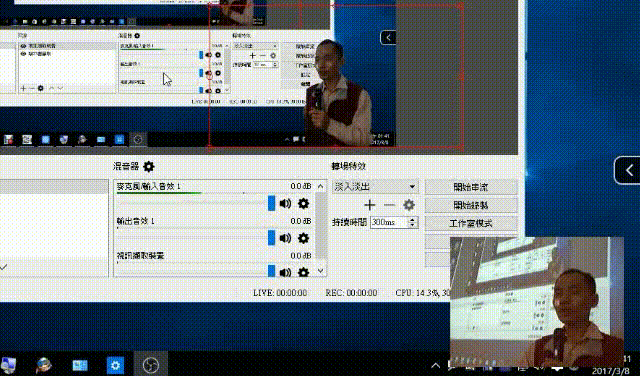Click the duration spinner arrows next to 300ms
Viewport: 640px width, 376px height.
point(413,222)
